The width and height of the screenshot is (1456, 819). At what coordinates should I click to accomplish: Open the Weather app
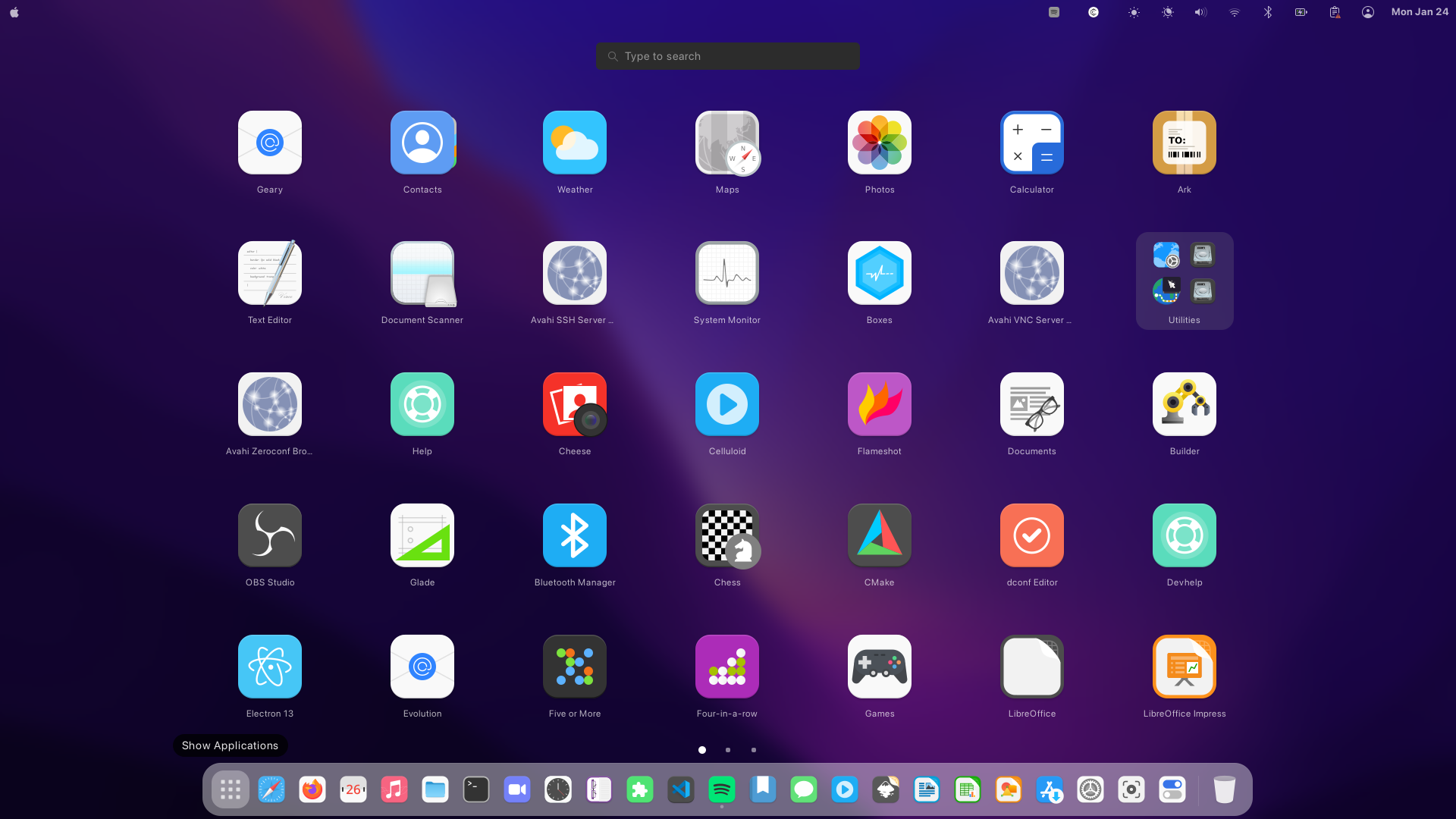pyautogui.click(x=575, y=143)
